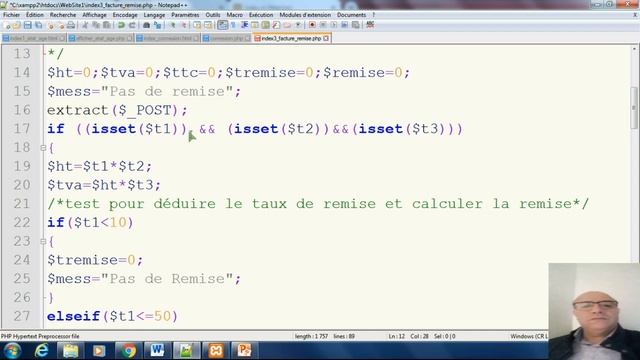
Task: Click the Copy toolbar icon
Action: coord(96,25)
